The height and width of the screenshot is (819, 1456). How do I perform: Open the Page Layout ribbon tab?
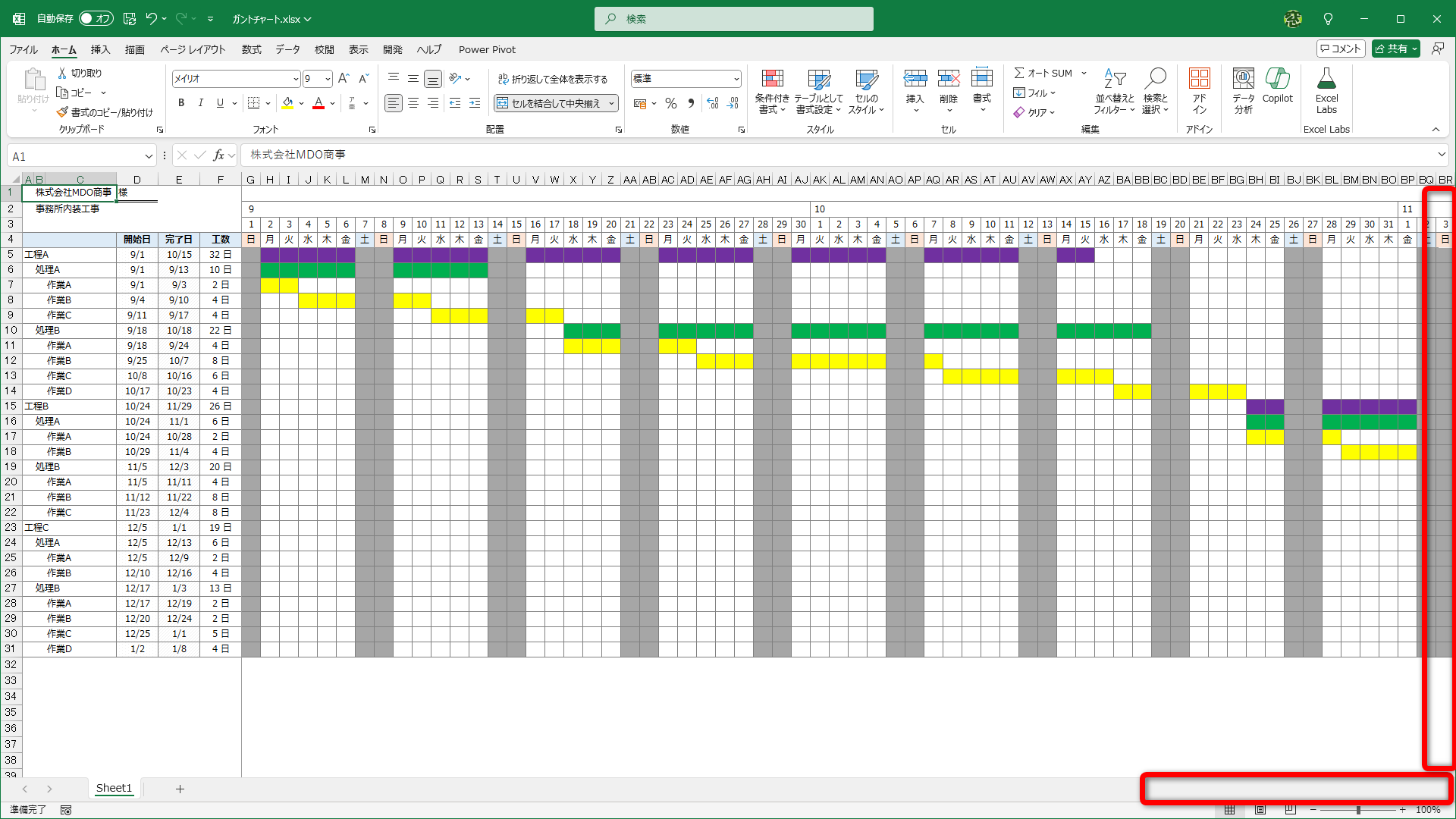pyautogui.click(x=193, y=49)
